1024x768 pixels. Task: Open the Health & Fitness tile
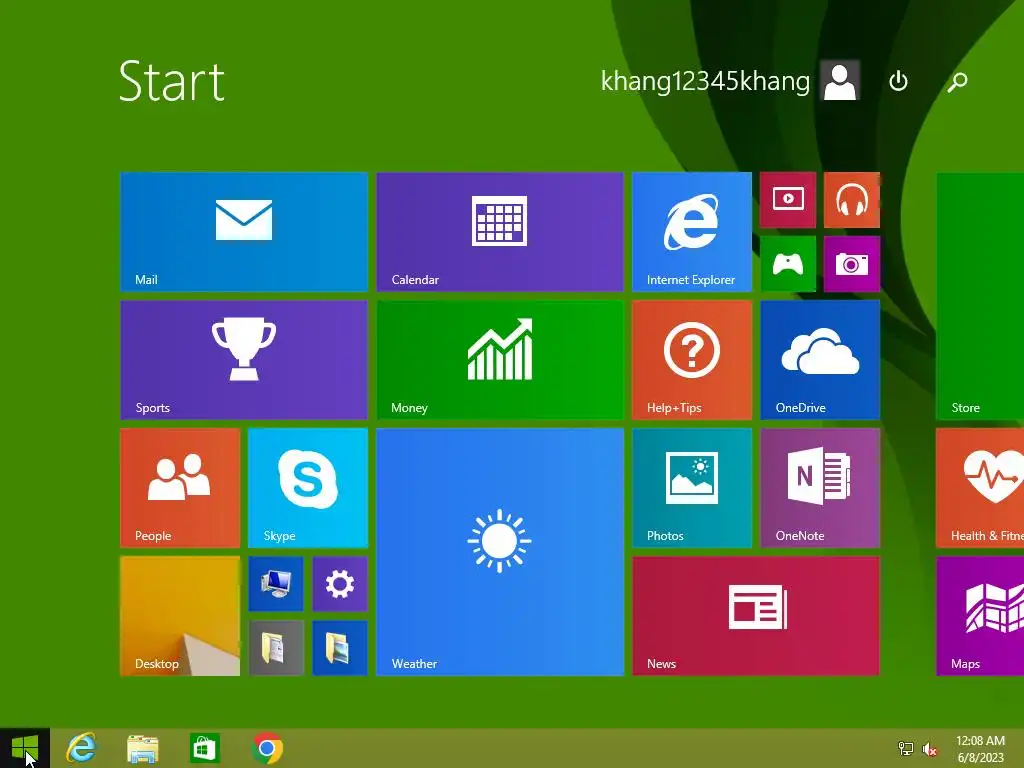click(x=980, y=488)
